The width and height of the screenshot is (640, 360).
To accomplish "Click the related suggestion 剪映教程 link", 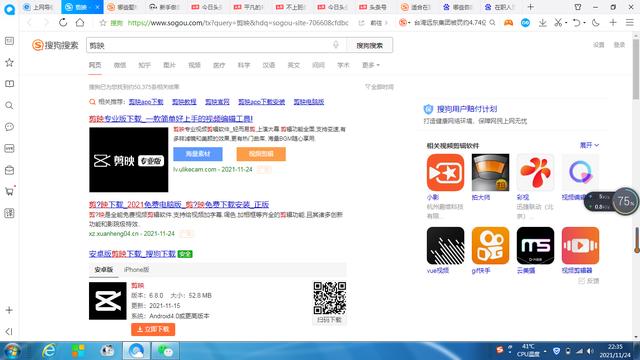I will [184, 102].
